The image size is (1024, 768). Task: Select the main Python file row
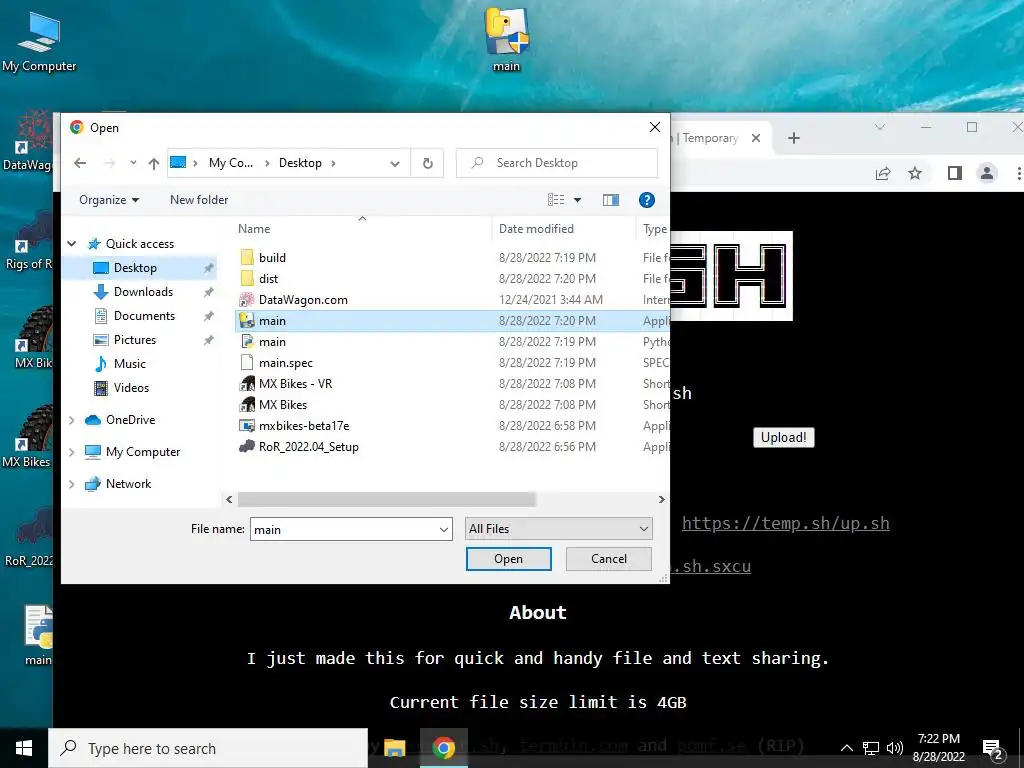452,342
